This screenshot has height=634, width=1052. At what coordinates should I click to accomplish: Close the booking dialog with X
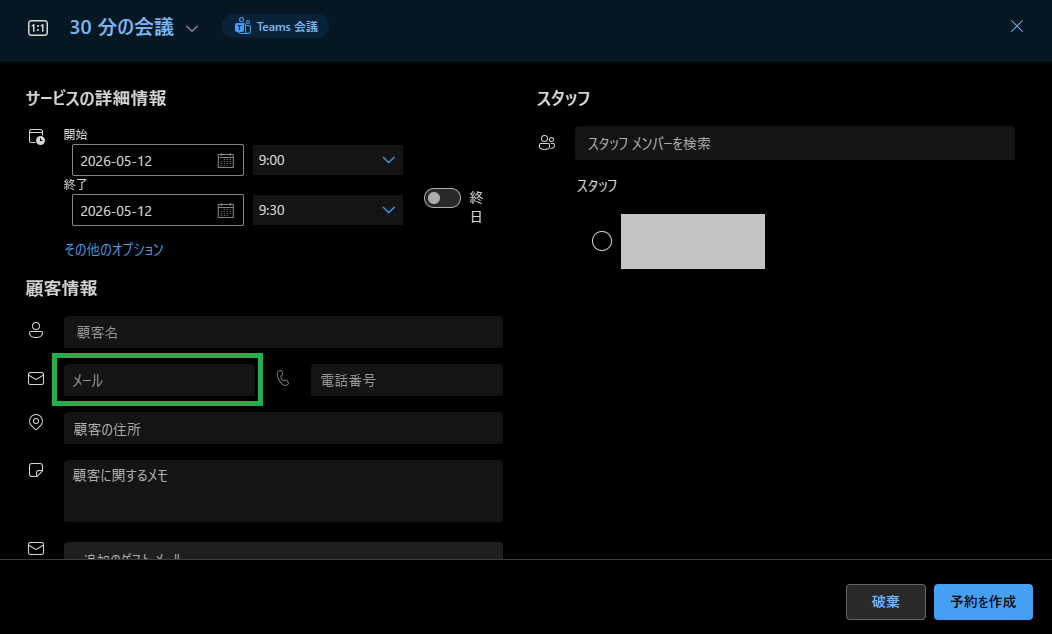pos(1016,26)
